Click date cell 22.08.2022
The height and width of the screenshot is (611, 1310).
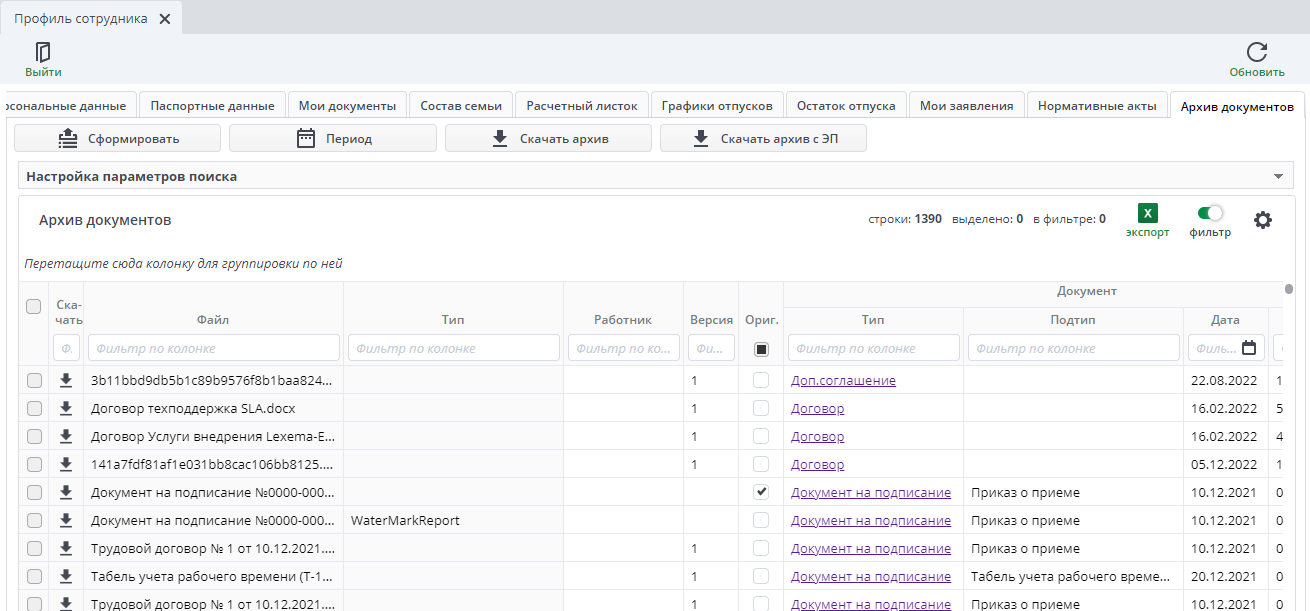coord(1224,380)
